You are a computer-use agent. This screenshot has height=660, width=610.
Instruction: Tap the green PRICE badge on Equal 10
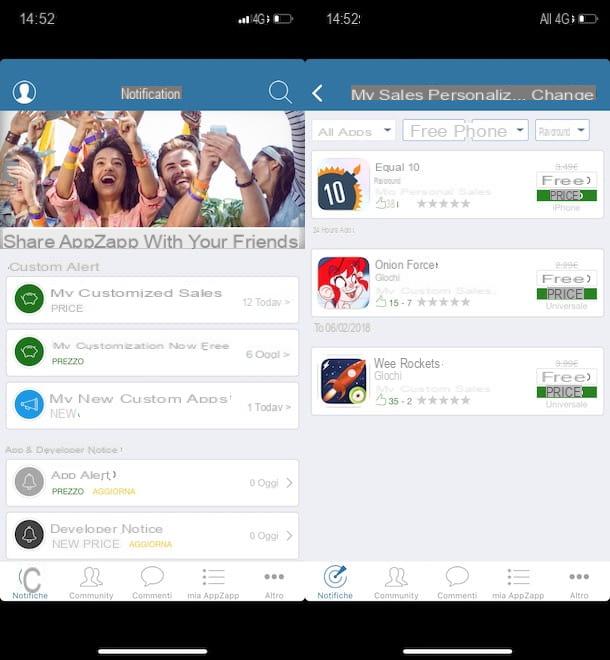click(567, 195)
